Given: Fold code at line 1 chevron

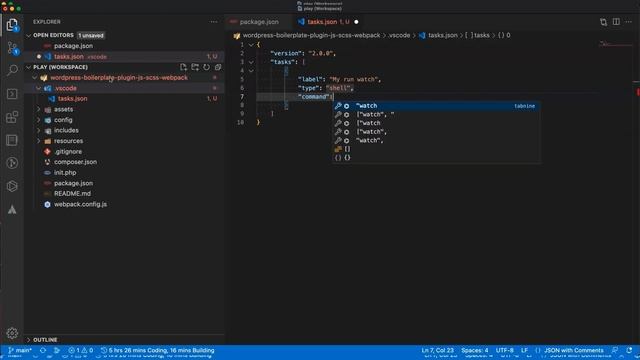Looking at the screenshot, I should pos(251,44).
